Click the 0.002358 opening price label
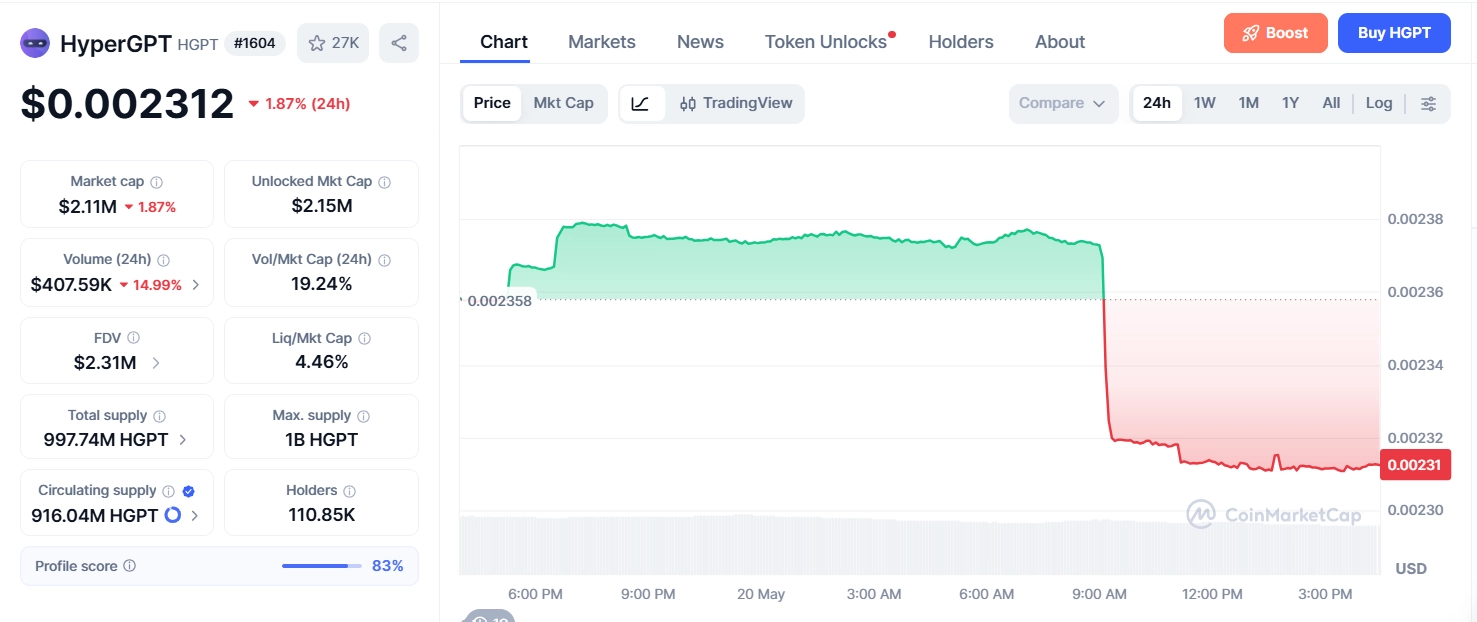This screenshot has height=622, width=1477. [x=498, y=300]
